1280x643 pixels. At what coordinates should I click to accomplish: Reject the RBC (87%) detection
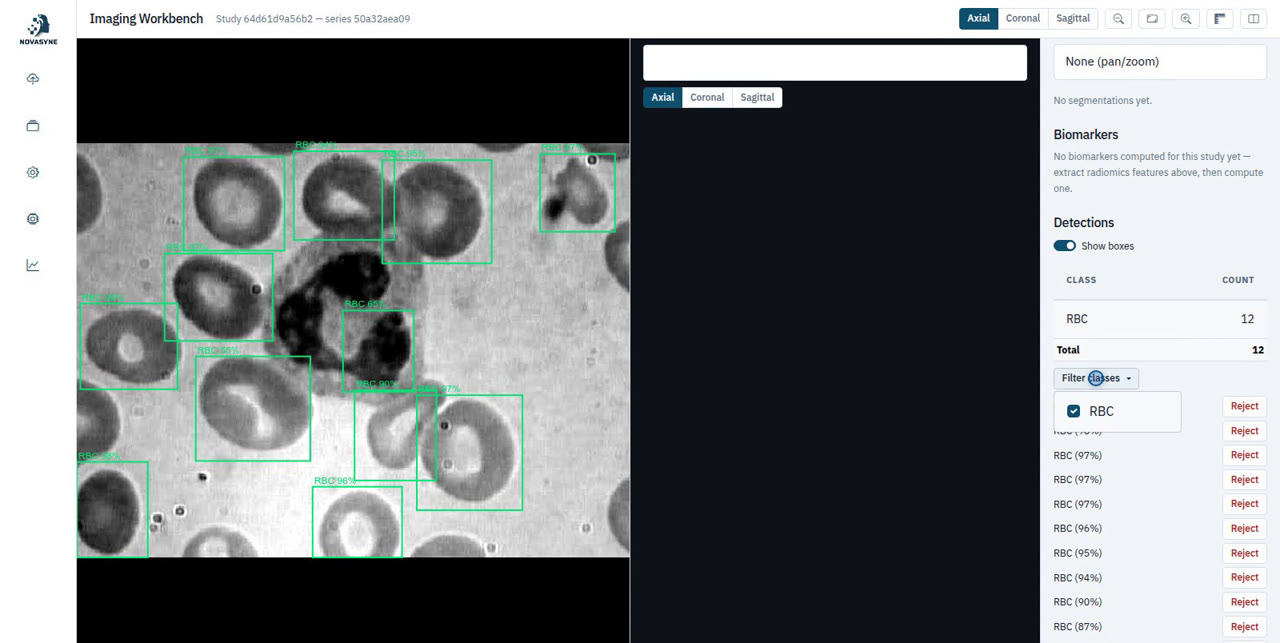[x=1244, y=626]
